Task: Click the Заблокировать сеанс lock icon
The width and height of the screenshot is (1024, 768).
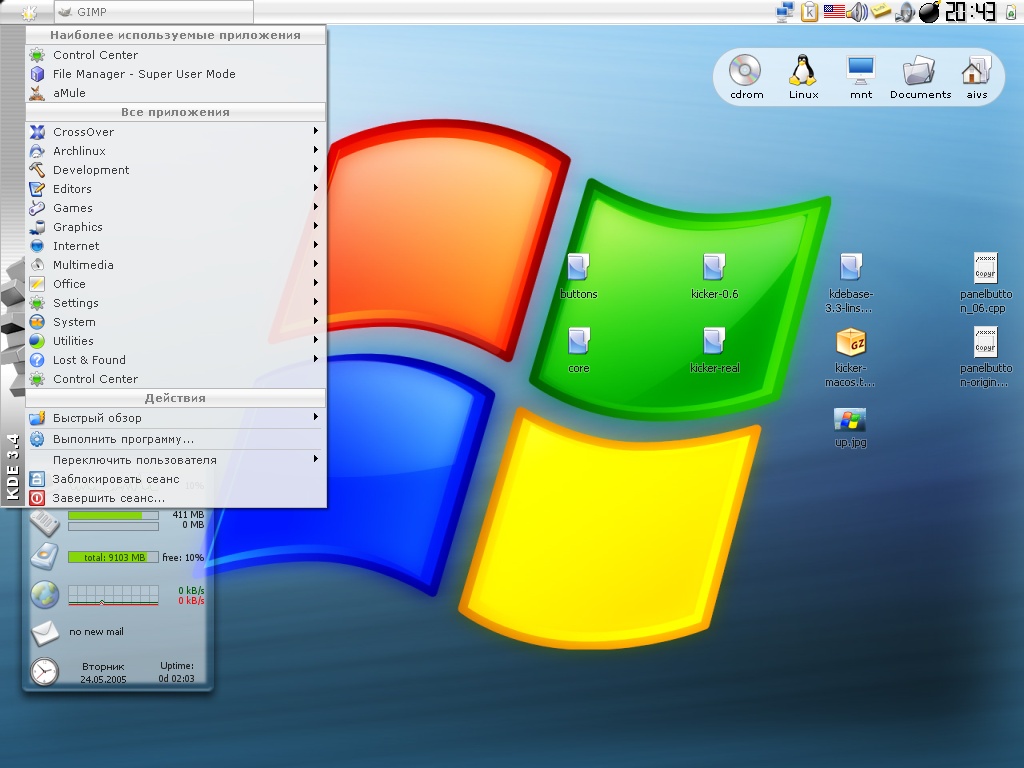Action: 37,479
